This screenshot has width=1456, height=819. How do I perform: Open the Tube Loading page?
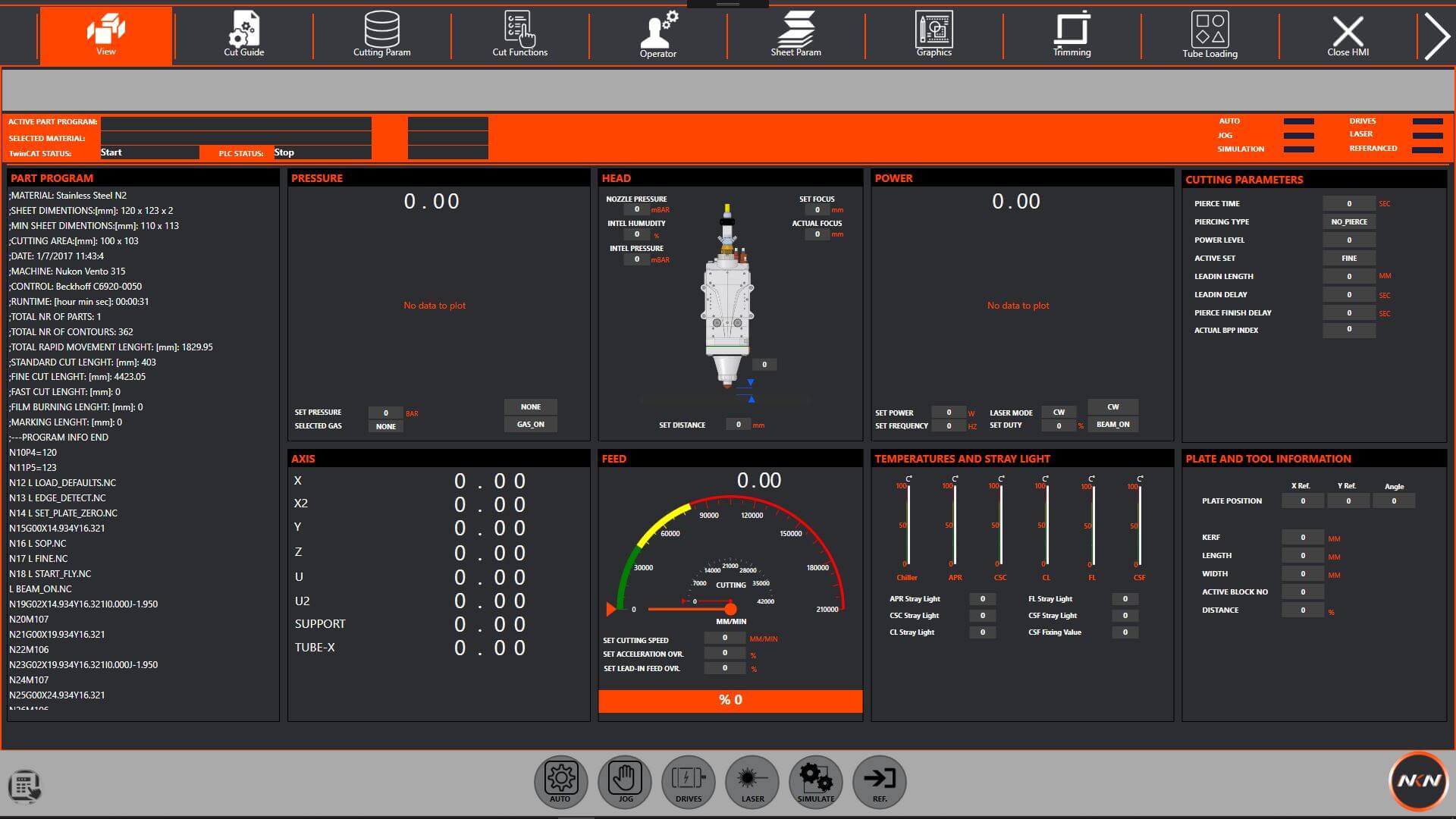click(x=1210, y=35)
